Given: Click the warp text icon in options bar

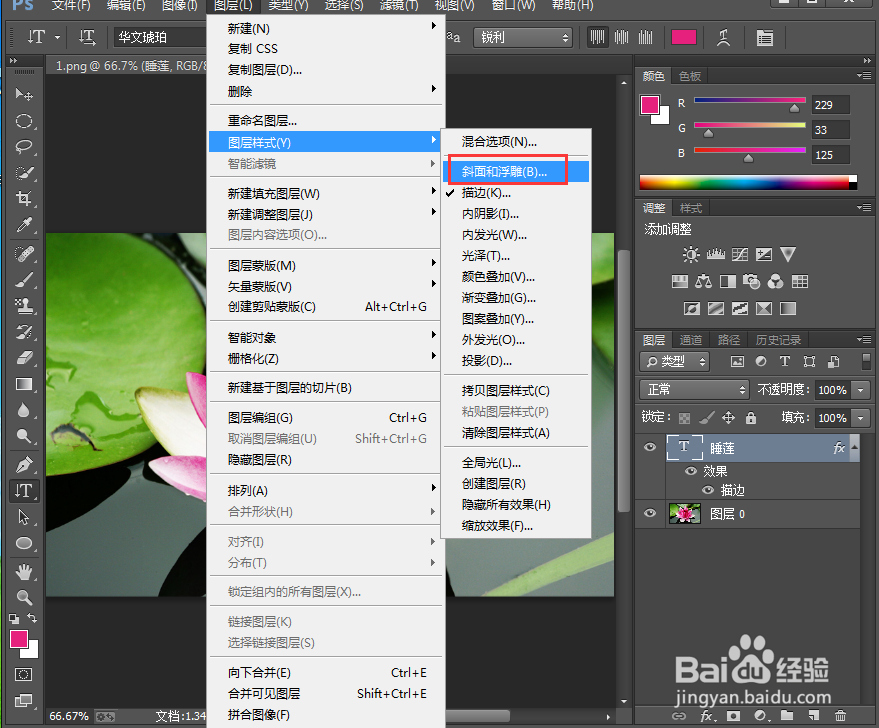Looking at the screenshot, I should pyautogui.click(x=725, y=37).
